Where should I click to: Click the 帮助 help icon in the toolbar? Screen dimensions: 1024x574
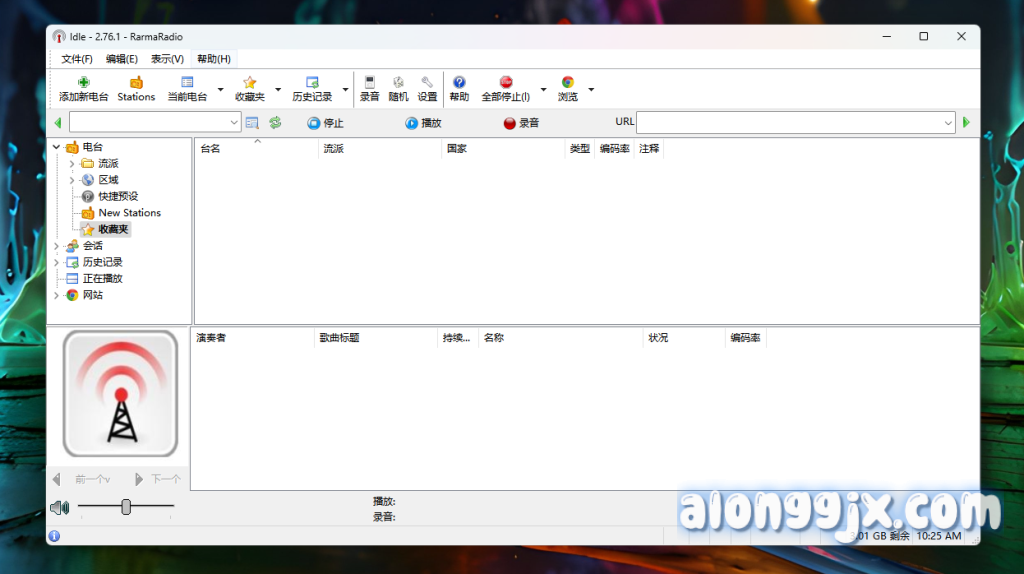[459, 83]
